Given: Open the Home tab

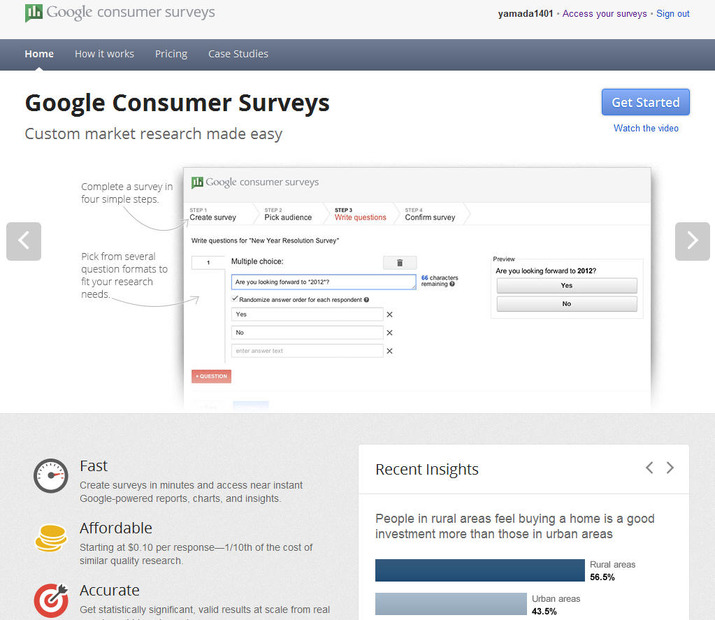Looking at the screenshot, I should click(39, 54).
